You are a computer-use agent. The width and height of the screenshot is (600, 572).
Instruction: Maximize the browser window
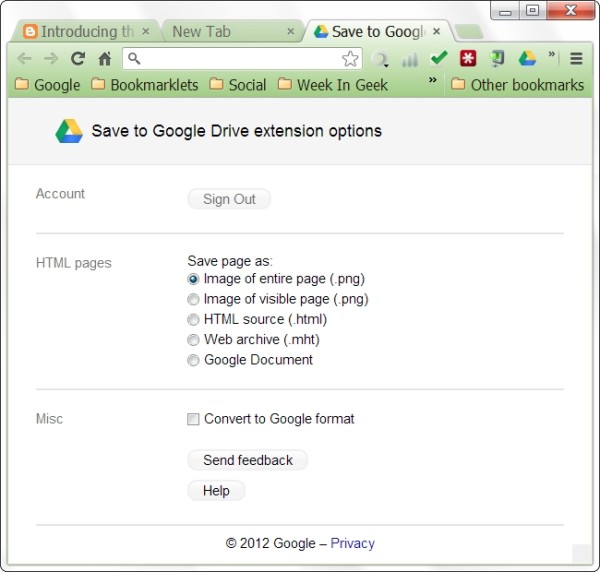pos(533,11)
